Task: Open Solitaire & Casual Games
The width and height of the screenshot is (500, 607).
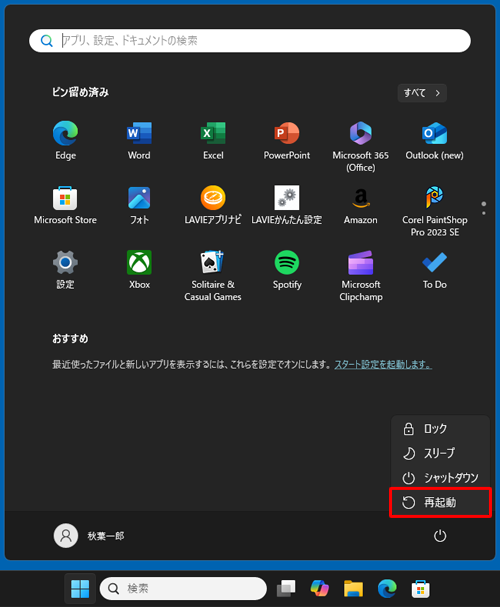Action: tap(213, 276)
